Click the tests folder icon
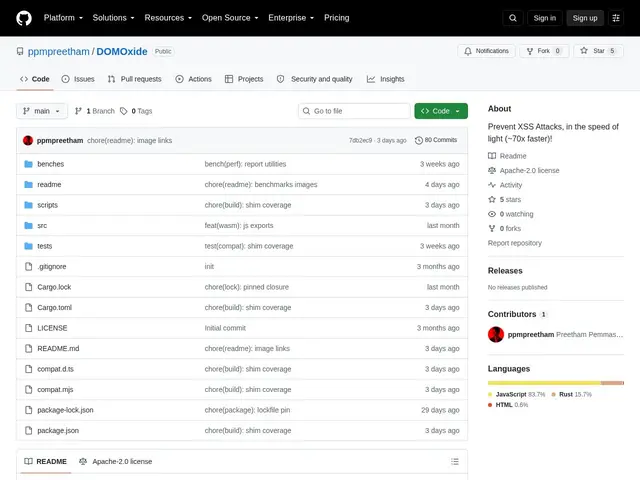 pos(28,246)
